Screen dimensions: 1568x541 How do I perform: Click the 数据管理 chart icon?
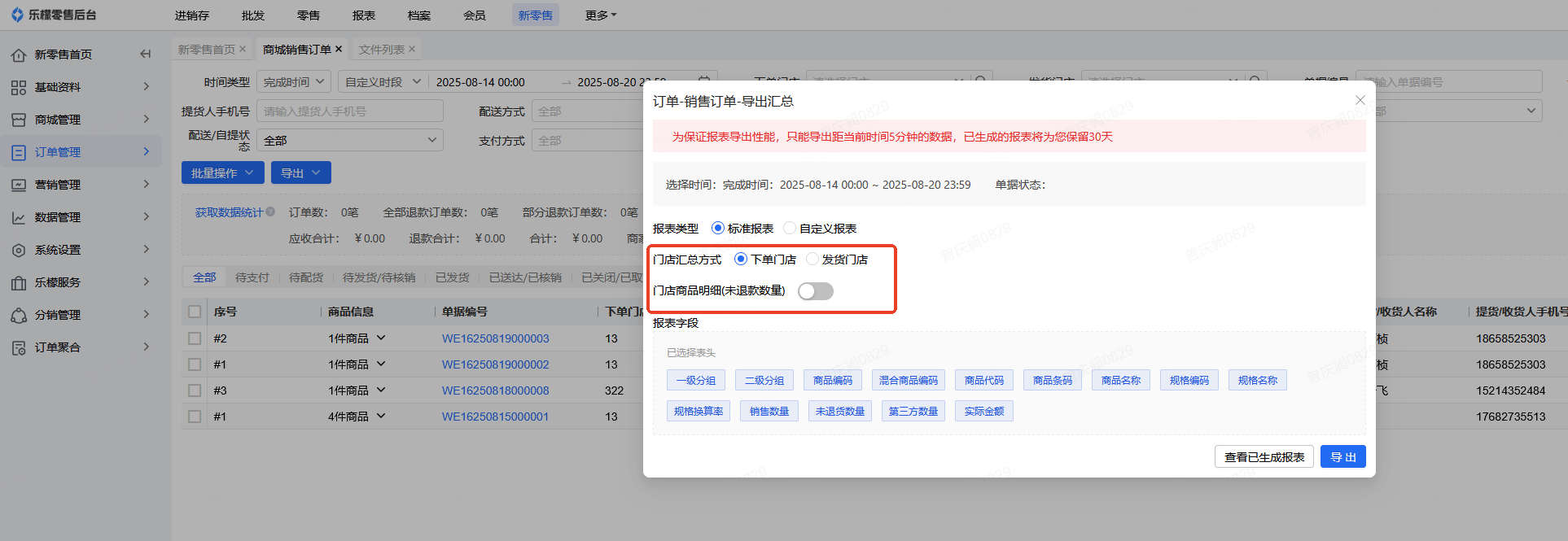coord(19,217)
